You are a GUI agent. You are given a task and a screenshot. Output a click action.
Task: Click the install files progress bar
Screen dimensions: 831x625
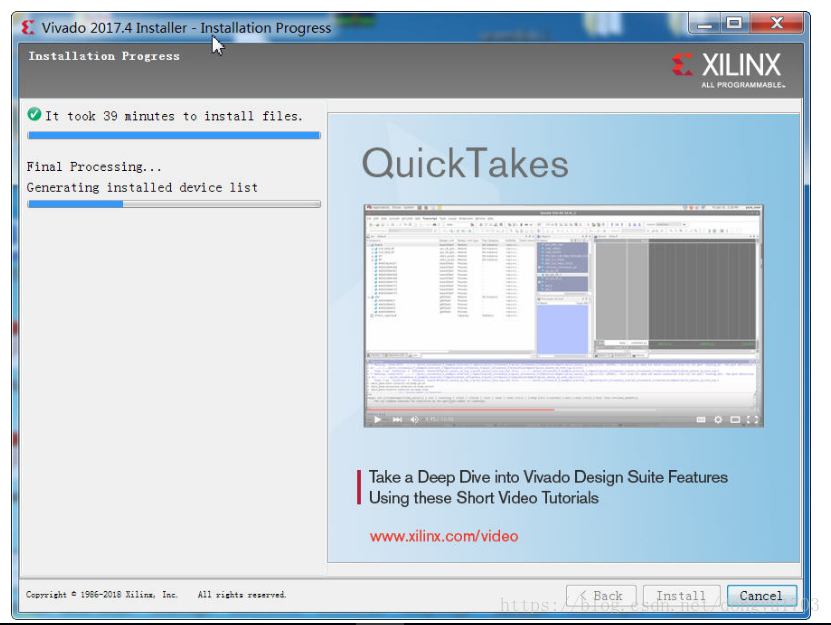coord(174,135)
